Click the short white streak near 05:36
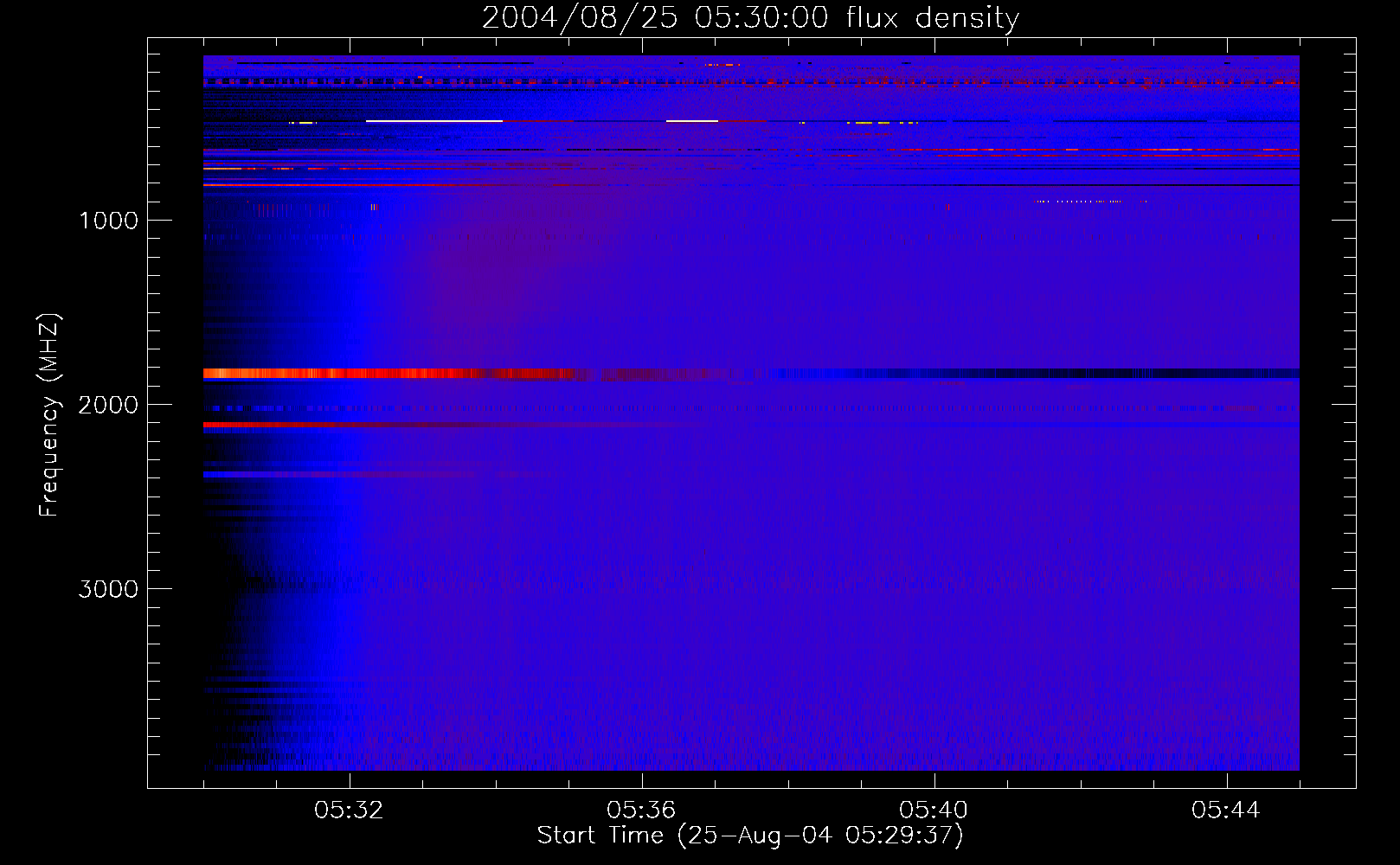The height and width of the screenshot is (865, 1400). [x=692, y=121]
